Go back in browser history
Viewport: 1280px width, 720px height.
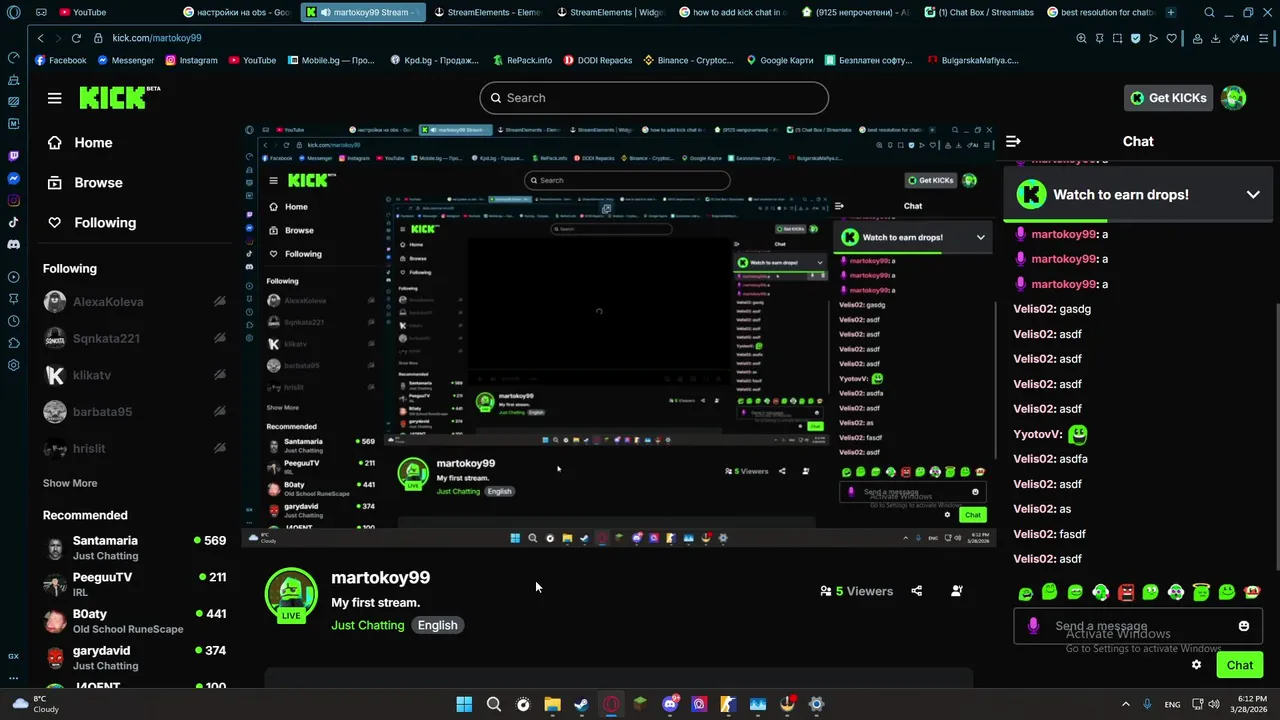pyautogui.click(x=40, y=38)
